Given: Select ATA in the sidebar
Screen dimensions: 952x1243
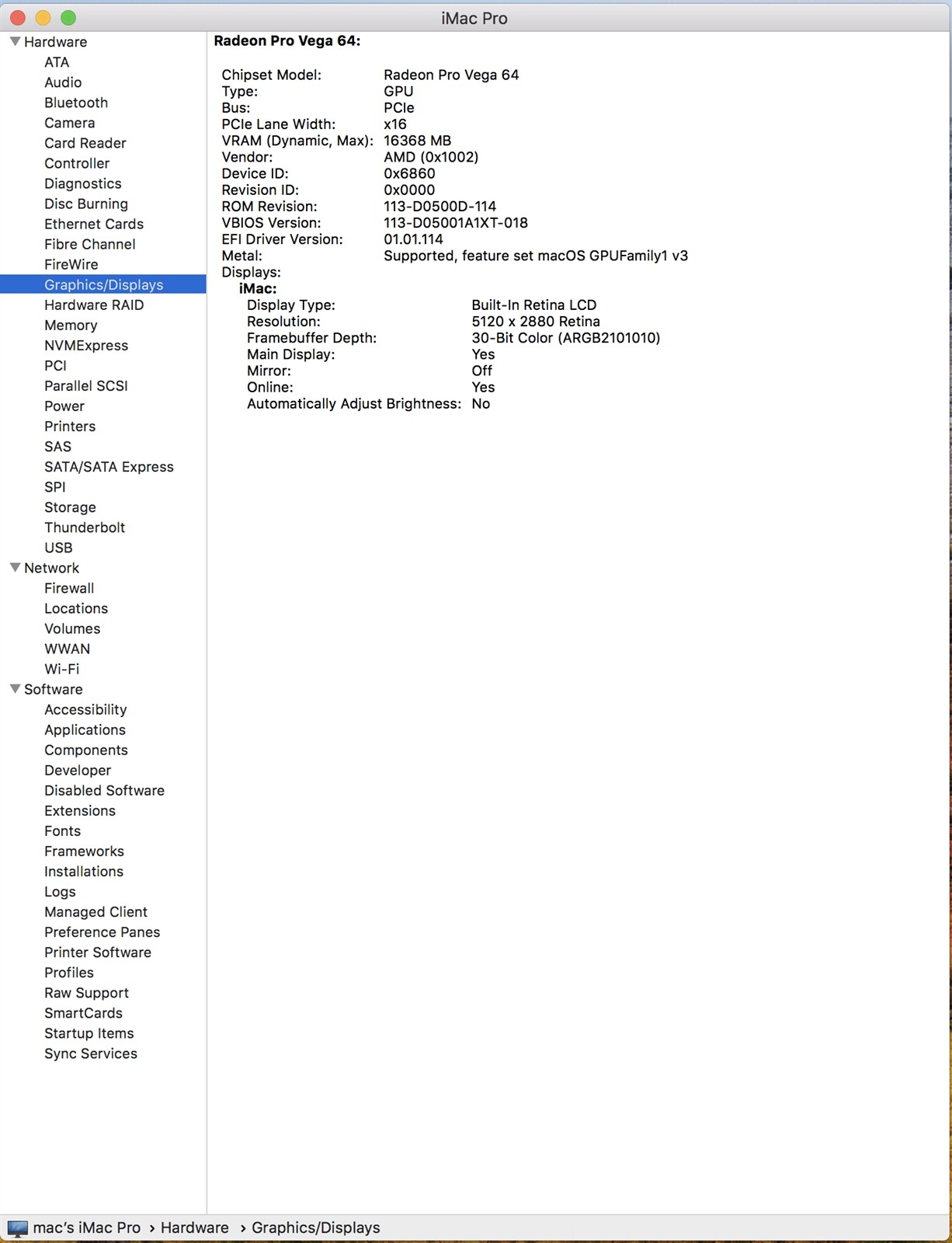Looking at the screenshot, I should [57, 62].
